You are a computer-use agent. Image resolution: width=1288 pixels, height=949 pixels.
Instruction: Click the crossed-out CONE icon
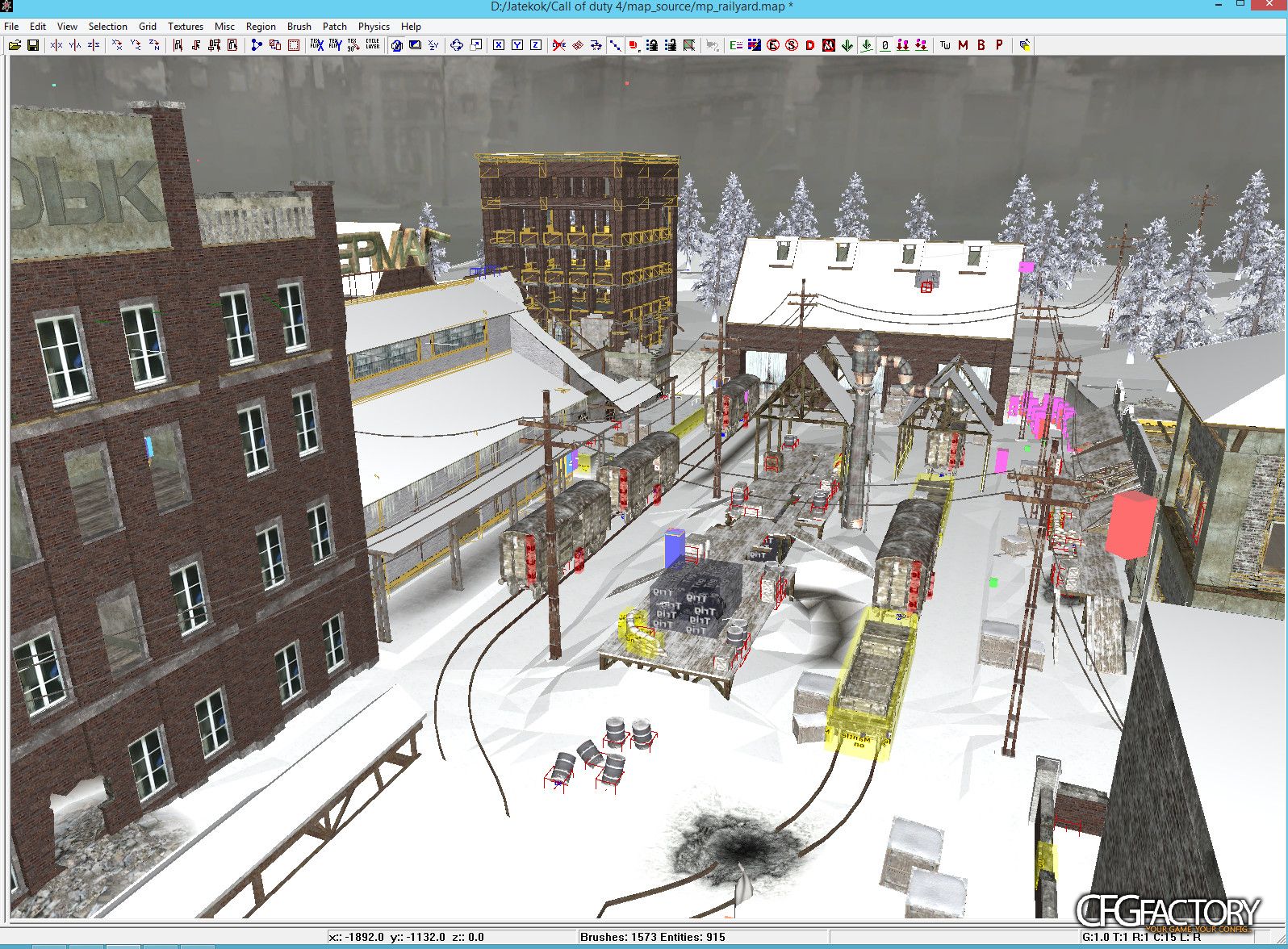(x=558, y=45)
